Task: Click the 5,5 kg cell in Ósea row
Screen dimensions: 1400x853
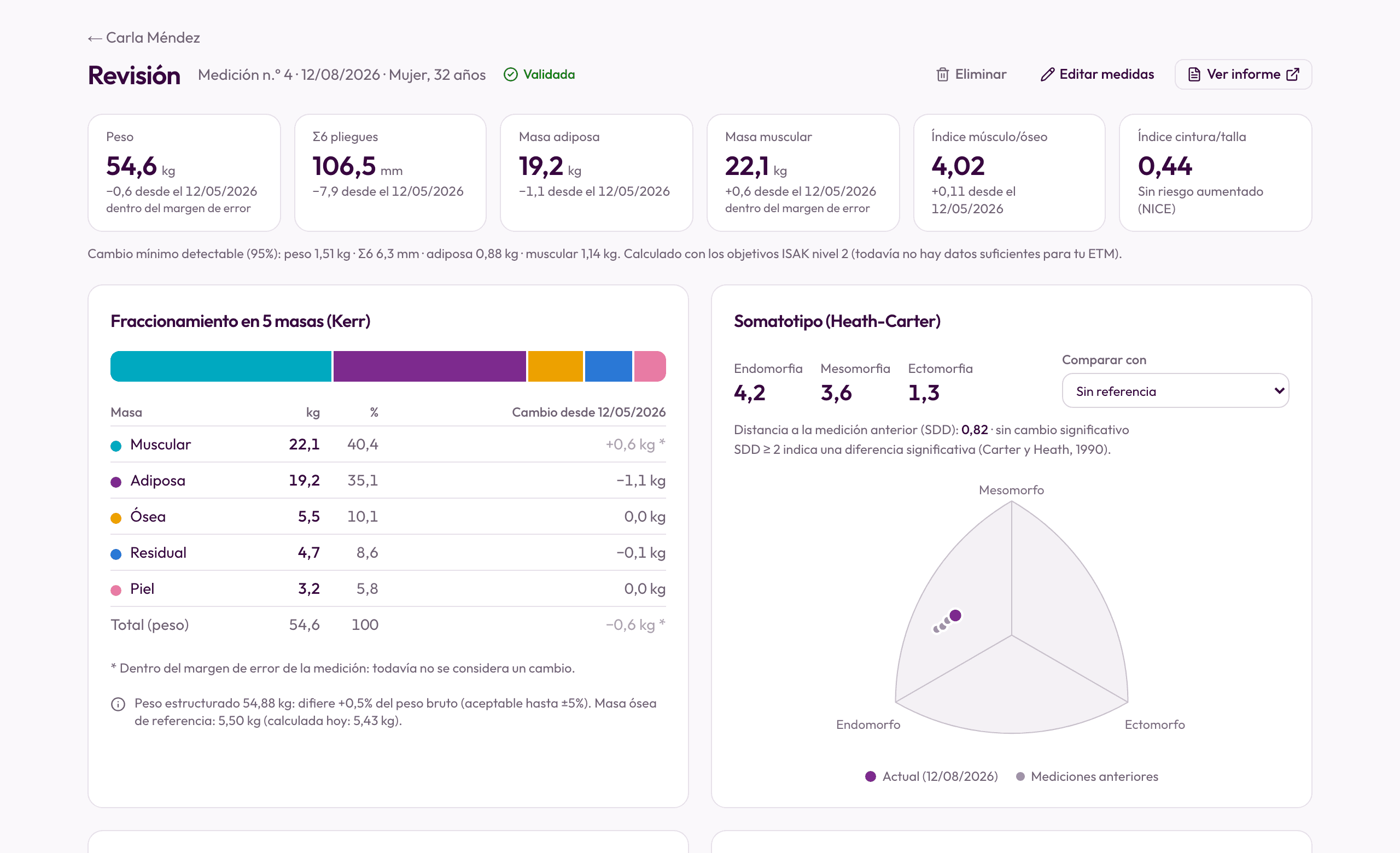Action: click(308, 516)
